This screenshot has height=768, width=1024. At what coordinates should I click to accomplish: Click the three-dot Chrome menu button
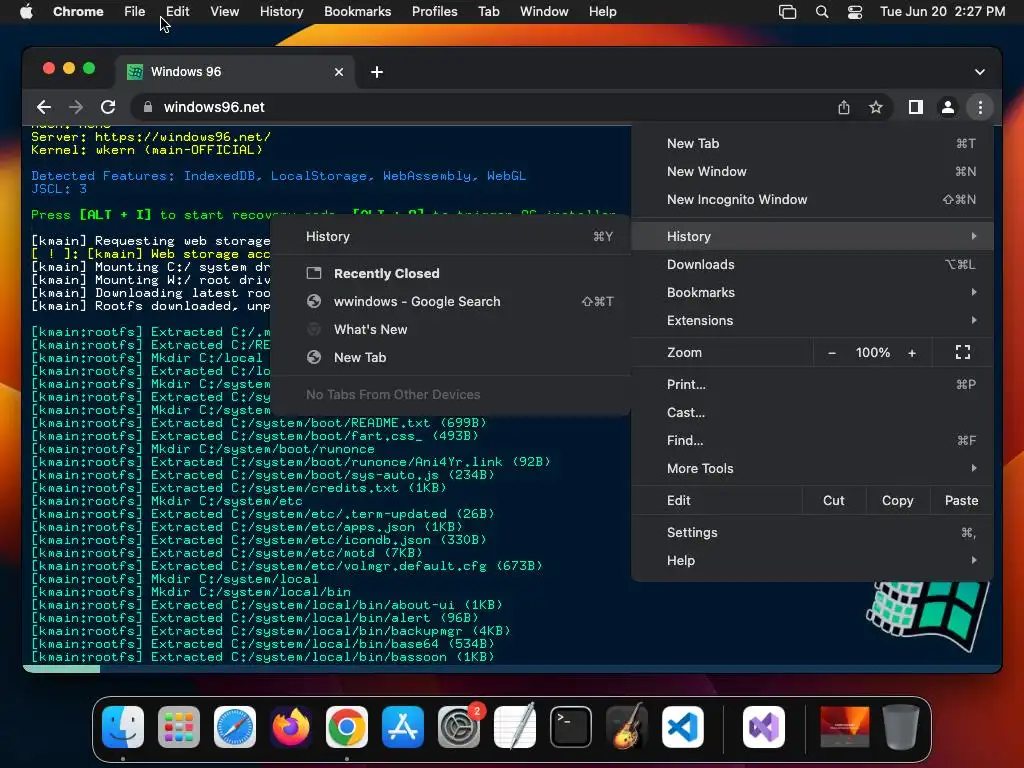980,107
